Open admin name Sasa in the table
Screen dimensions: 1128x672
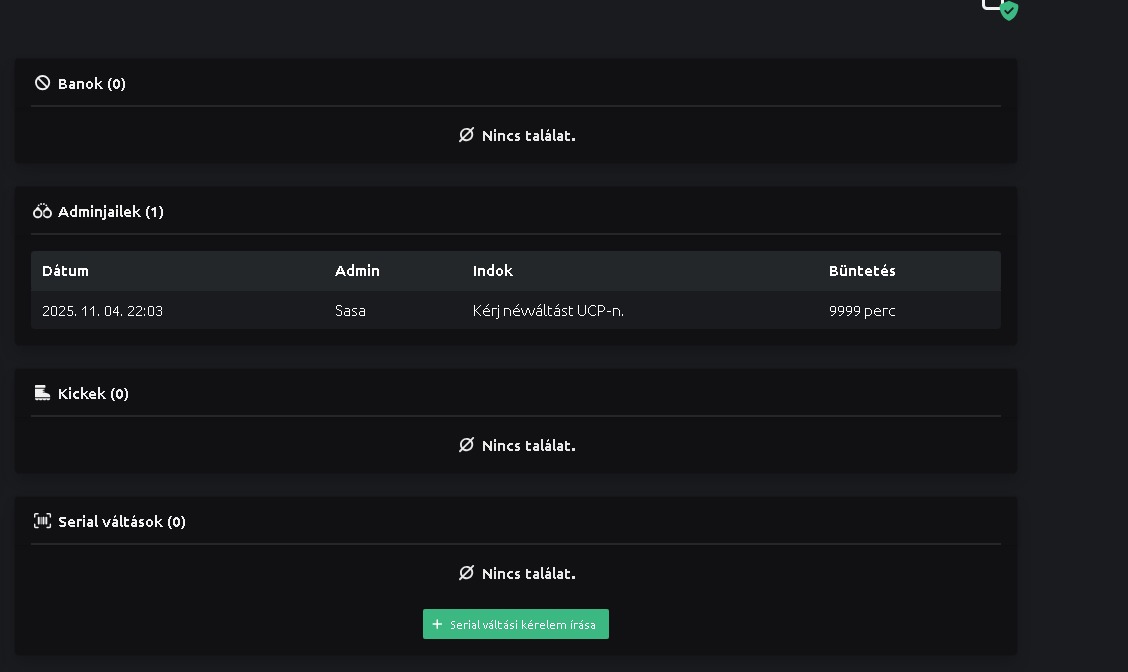350,311
